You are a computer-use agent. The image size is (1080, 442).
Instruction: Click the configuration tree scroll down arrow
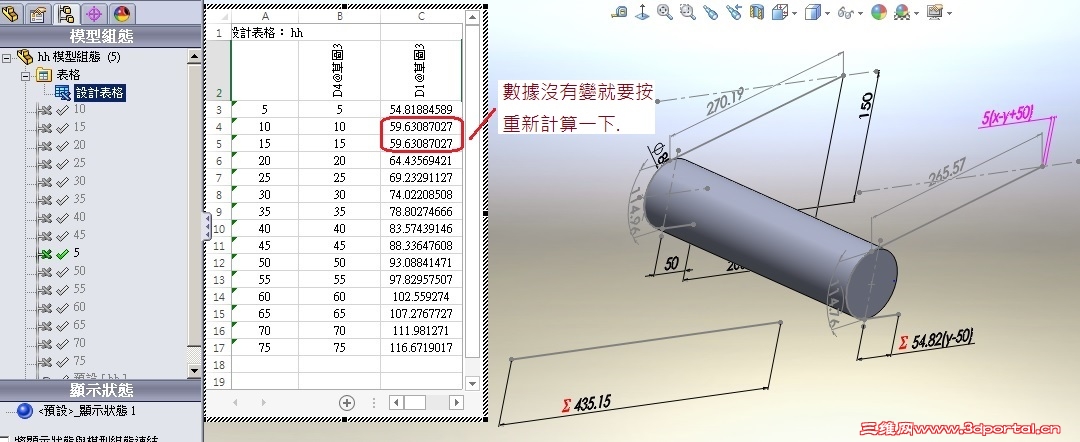point(194,370)
